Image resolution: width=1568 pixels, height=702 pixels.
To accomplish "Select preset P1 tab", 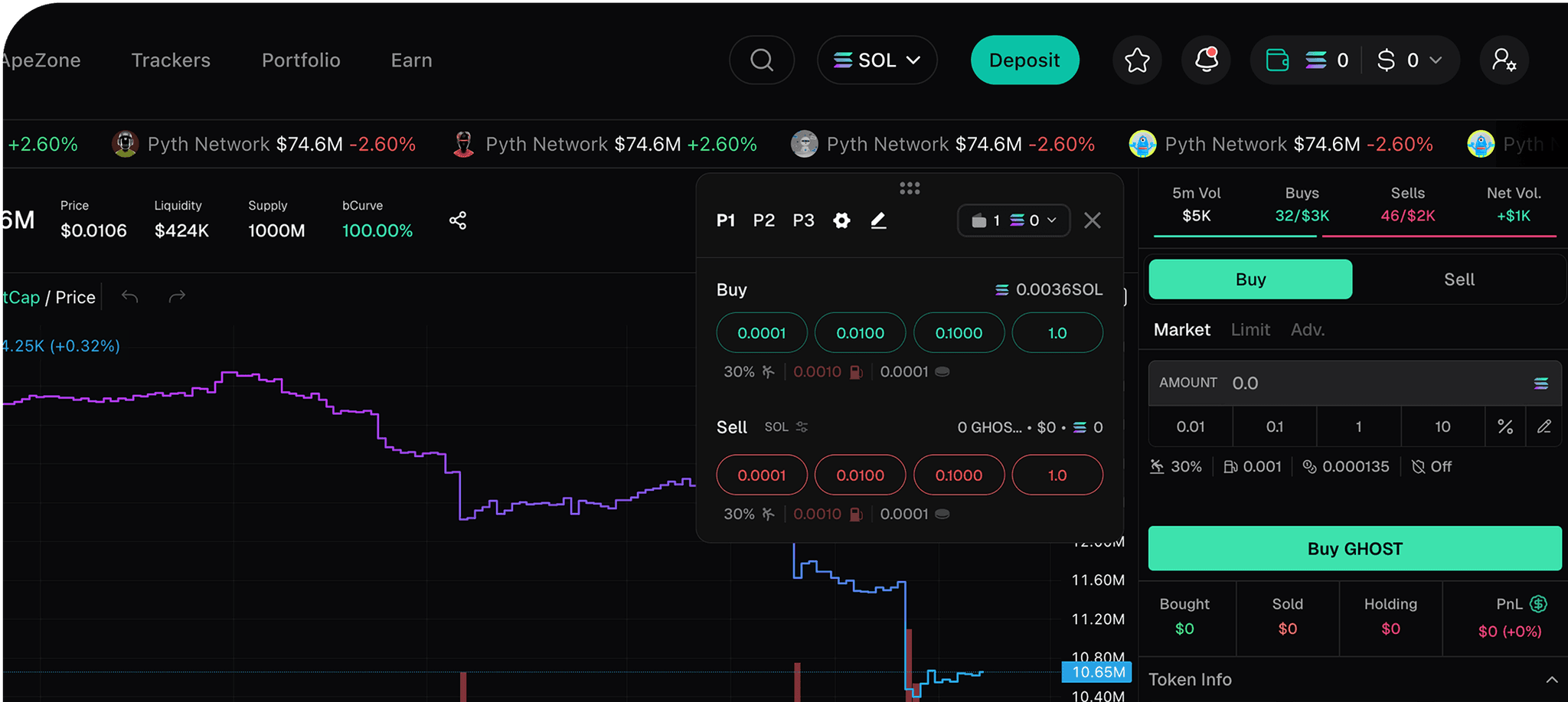I will (x=726, y=220).
